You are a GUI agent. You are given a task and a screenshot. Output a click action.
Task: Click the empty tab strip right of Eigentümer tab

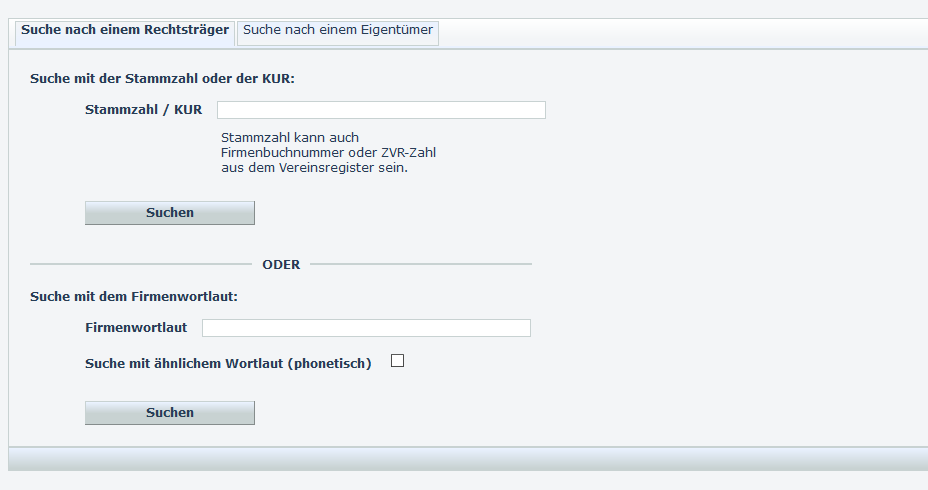point(680,32)
